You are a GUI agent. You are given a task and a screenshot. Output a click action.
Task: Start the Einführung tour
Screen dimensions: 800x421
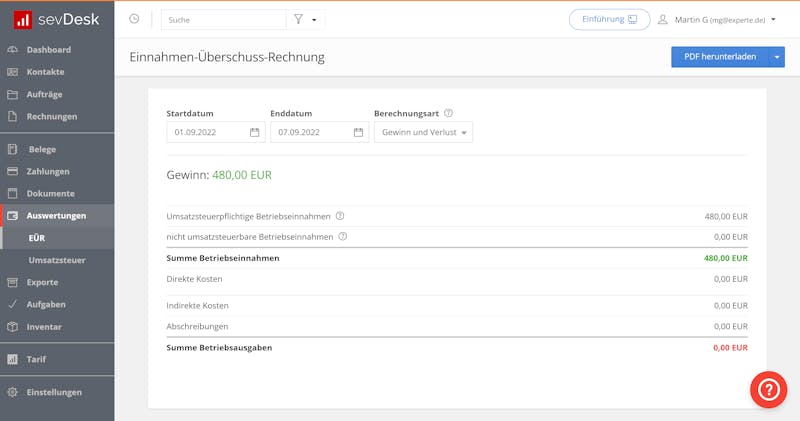pyautogui.click(x=609, y=19)
